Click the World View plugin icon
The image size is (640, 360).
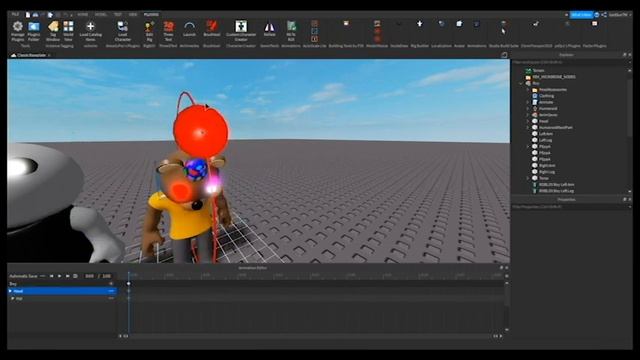coord(68,27)
